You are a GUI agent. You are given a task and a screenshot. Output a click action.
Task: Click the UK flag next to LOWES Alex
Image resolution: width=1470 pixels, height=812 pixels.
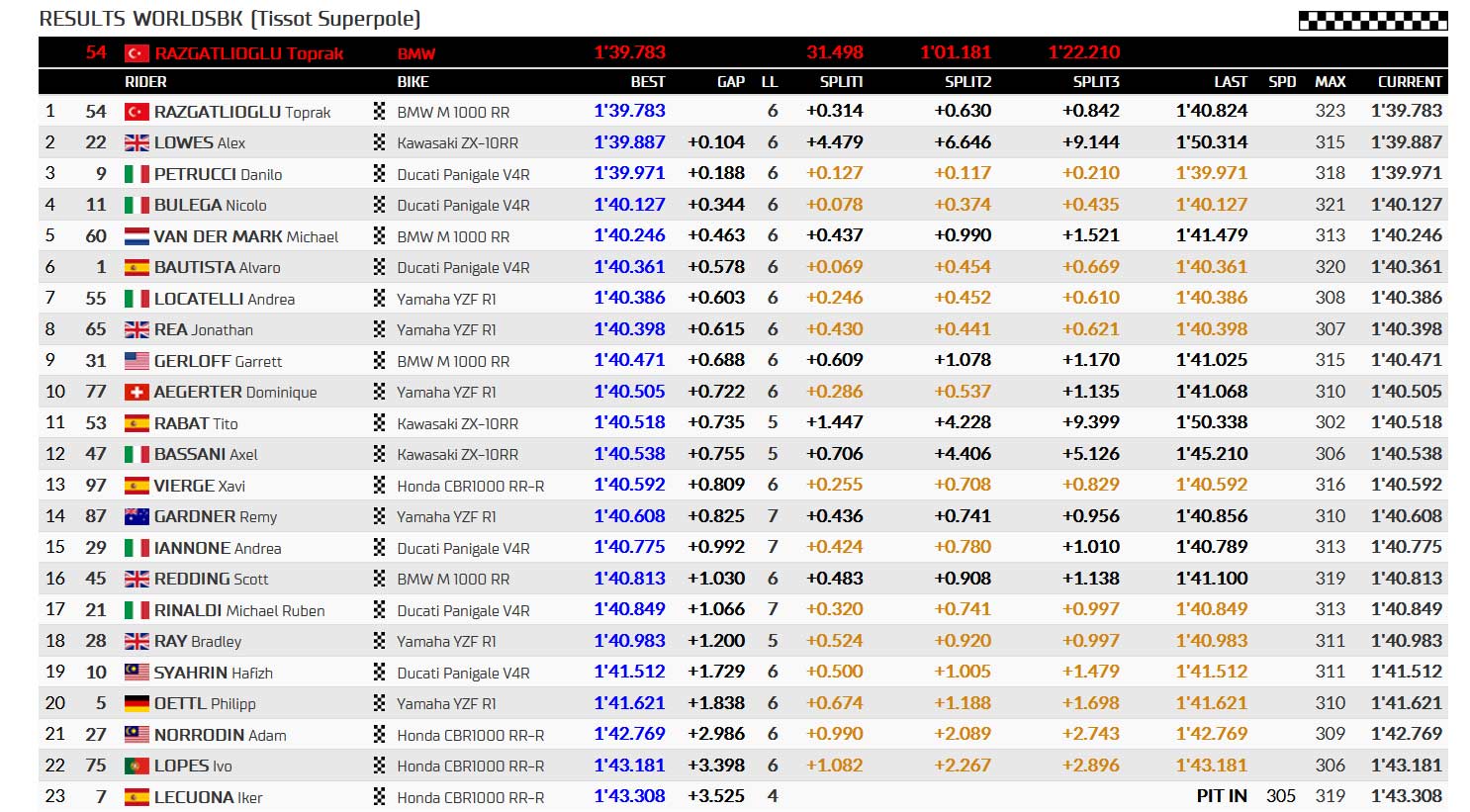tap(137, 143)
